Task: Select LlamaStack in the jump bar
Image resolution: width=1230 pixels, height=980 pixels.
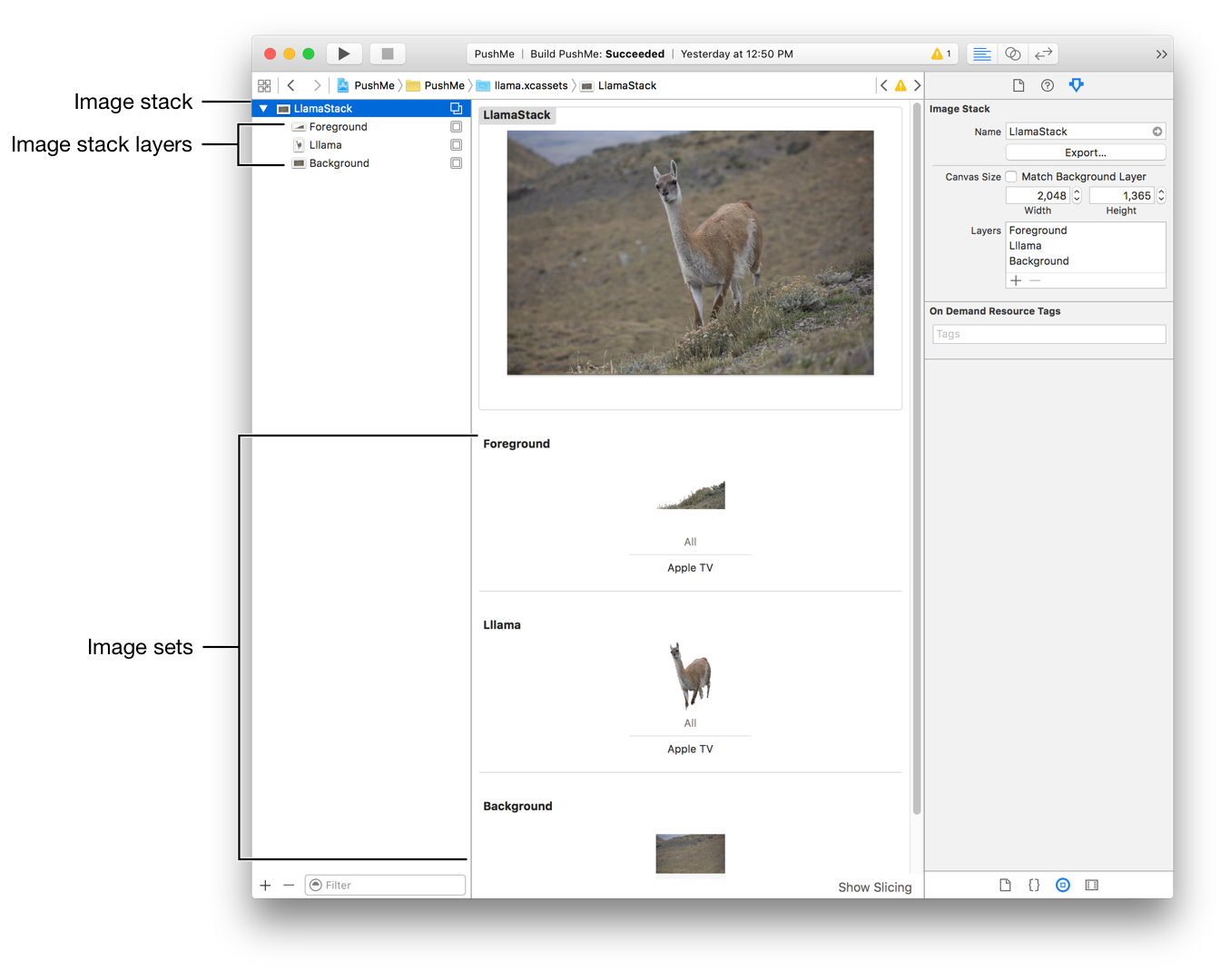Action: tap(618, 85)
